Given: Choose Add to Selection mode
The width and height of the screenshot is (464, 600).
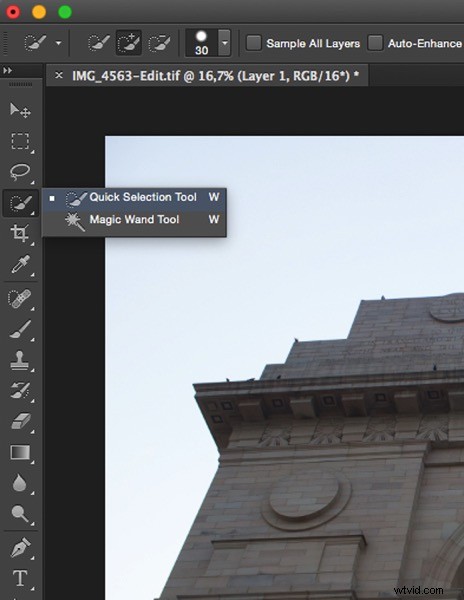Looking at the screenshot, I should 129,42.
